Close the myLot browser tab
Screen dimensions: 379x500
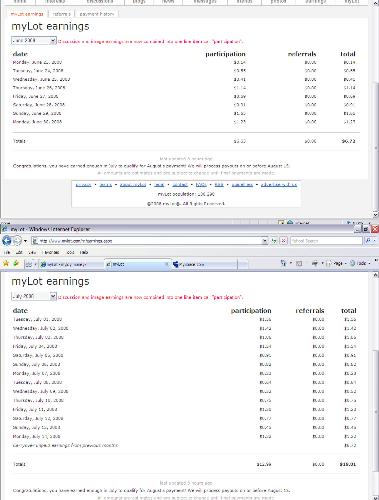(x=167, y=264)
